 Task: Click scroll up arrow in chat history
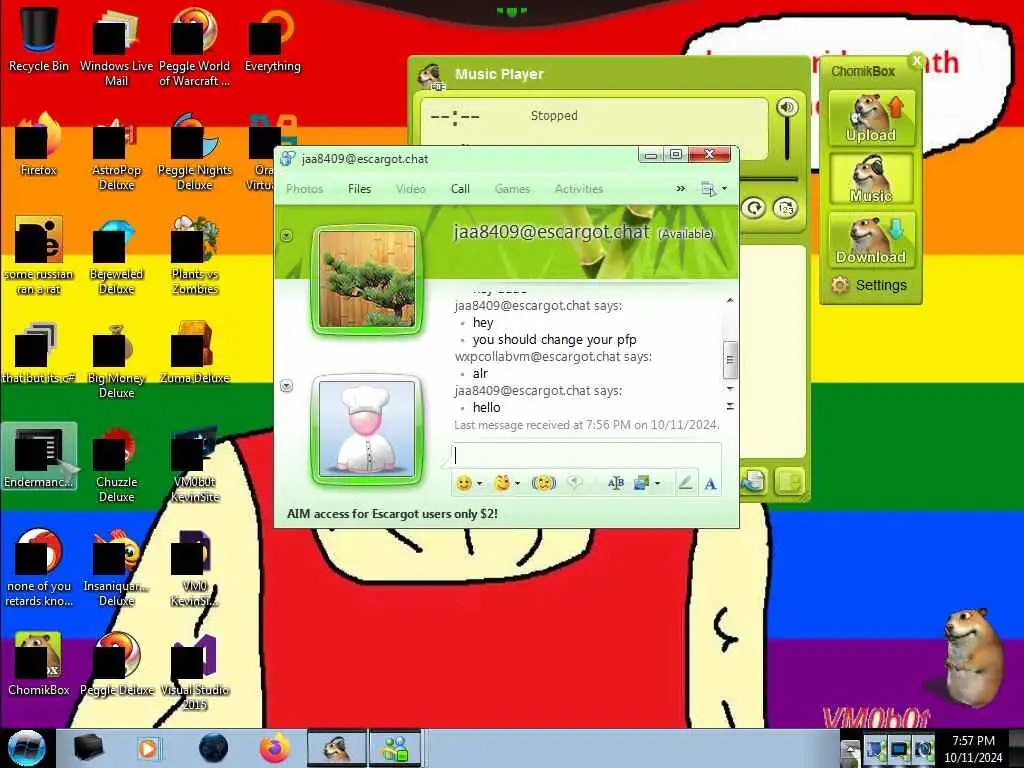[x=730, y=301]
